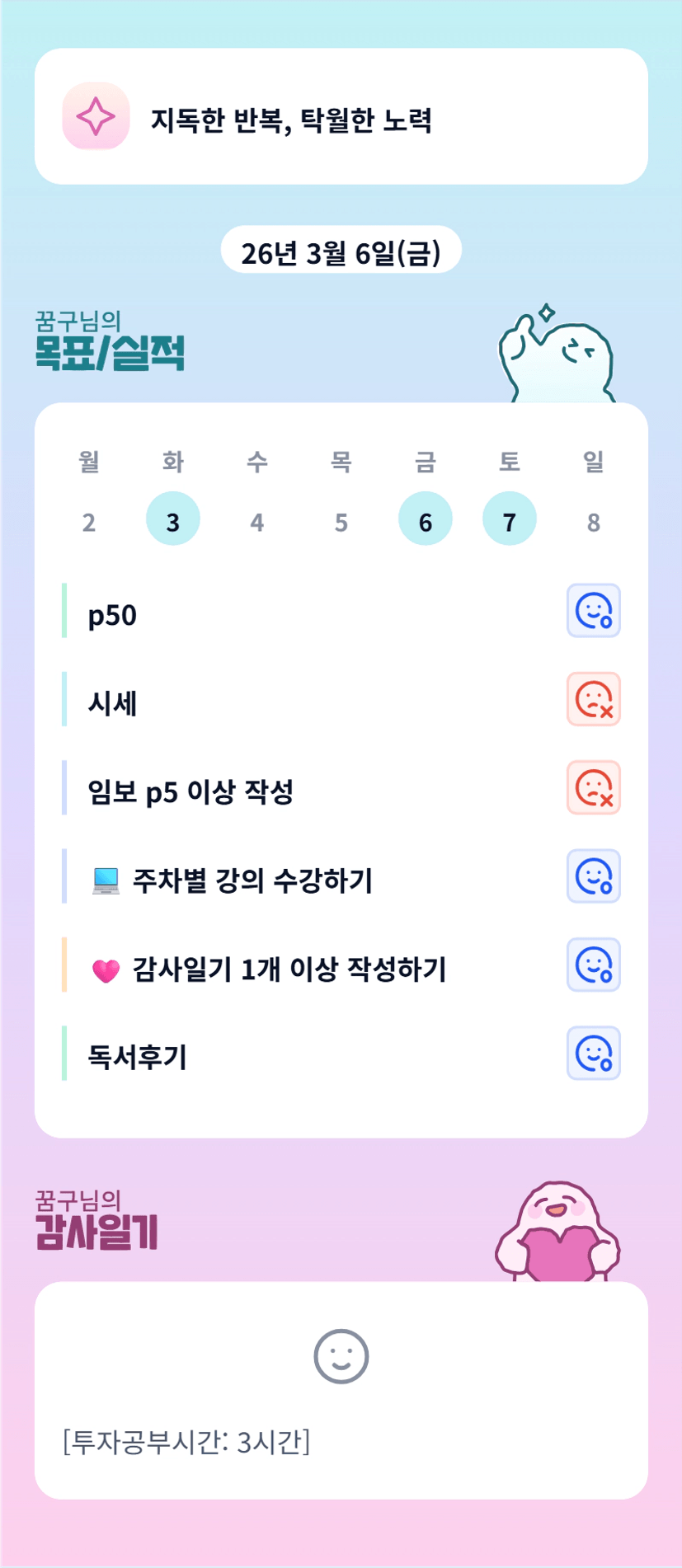
Task: Click the pink sparkle star icon
Action: click(x=96, y=116)
